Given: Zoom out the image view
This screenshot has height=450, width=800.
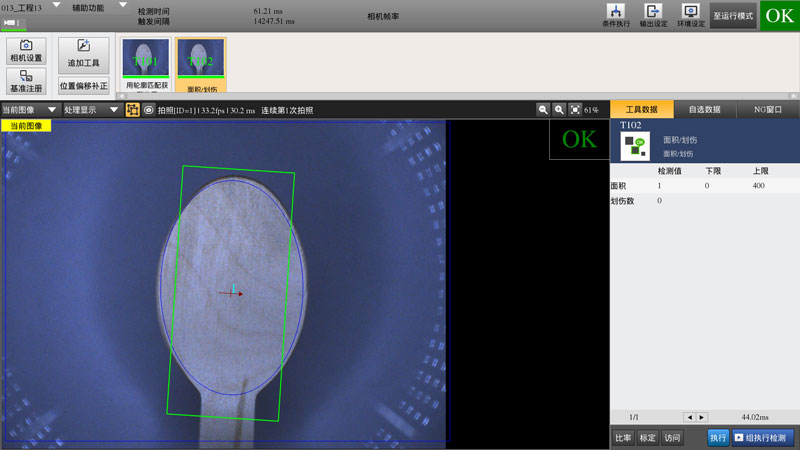Looking at the screenshot, I should click(543, 110).
